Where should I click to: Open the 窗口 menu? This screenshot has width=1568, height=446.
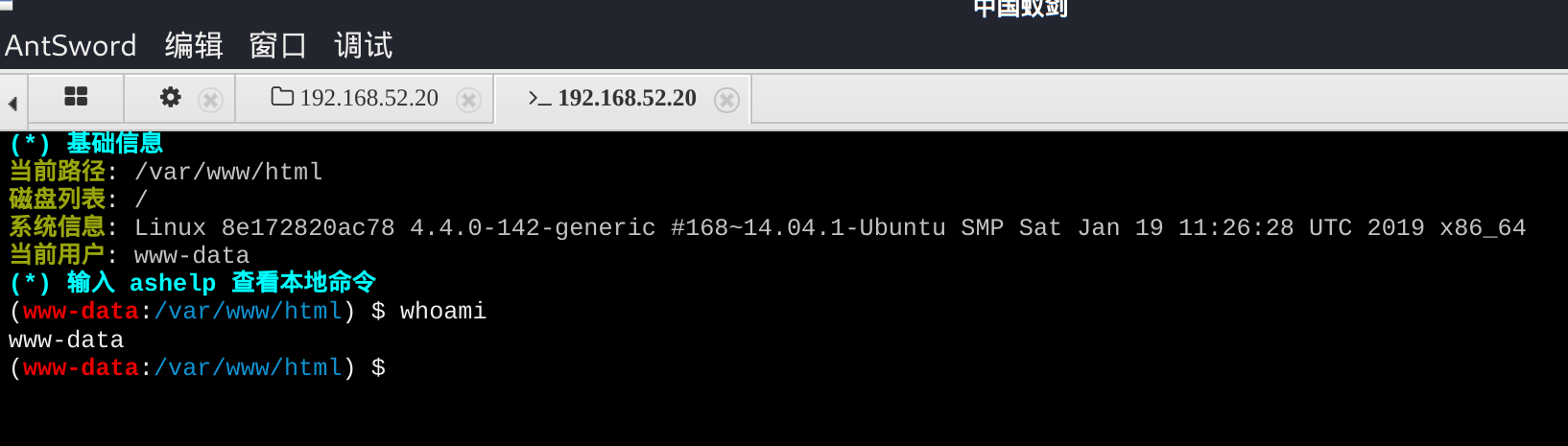277,45
